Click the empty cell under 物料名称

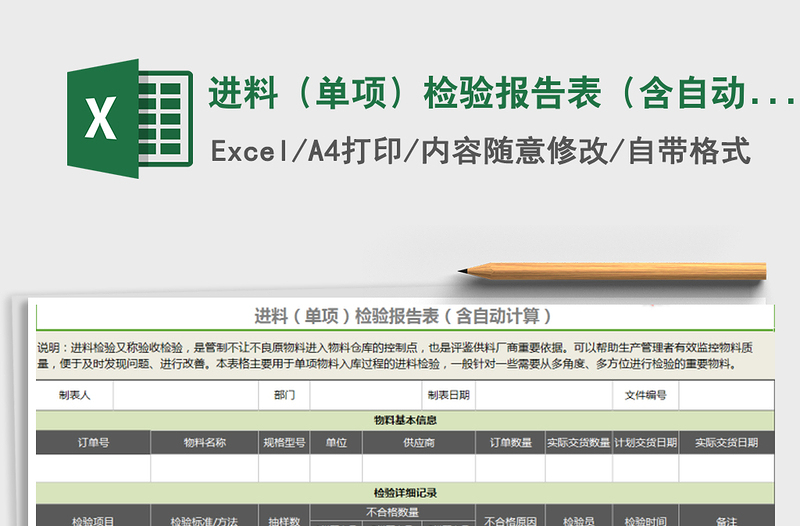pos(205,468)
